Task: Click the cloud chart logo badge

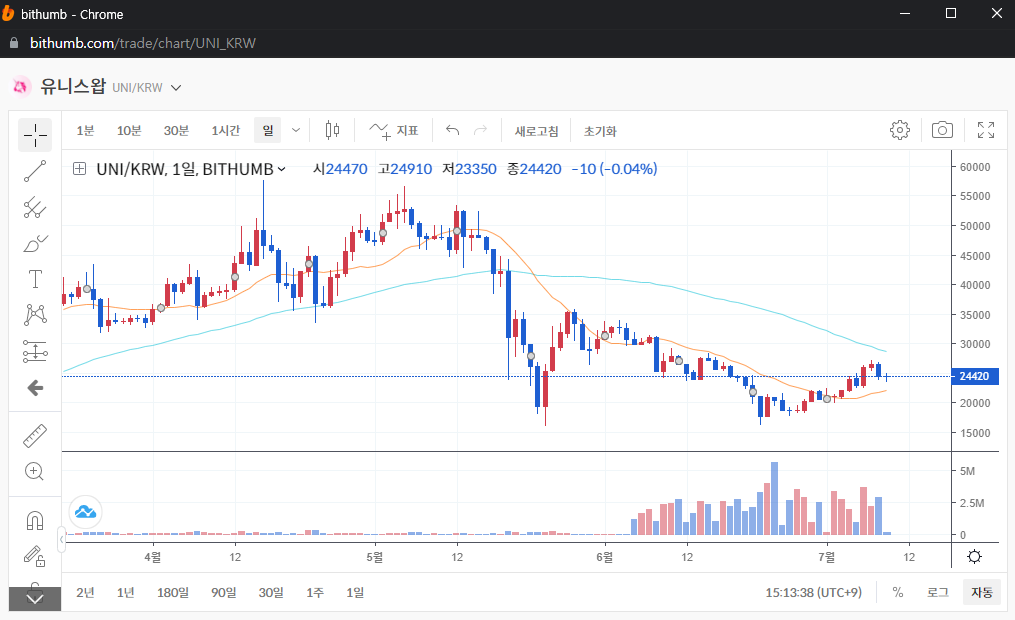Action: pyautogui.click(x=85, y=512)
